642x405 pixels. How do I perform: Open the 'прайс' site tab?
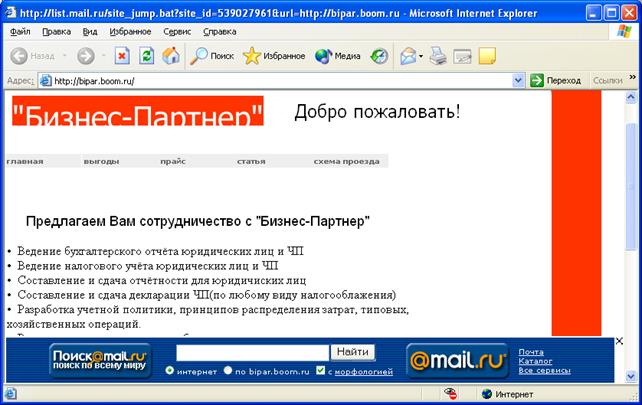point(173,161)
